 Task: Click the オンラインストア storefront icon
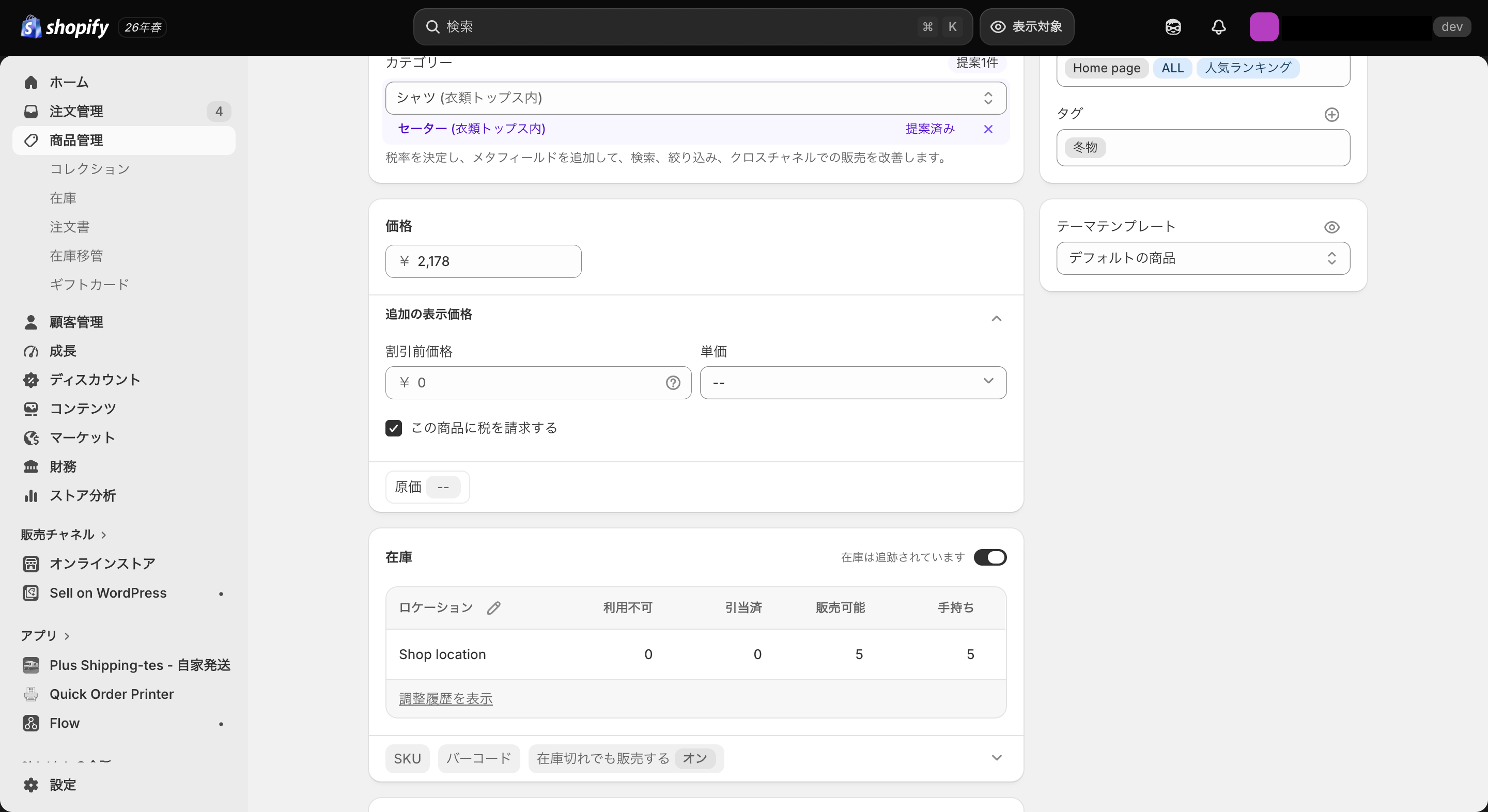[x=31, y=564]
